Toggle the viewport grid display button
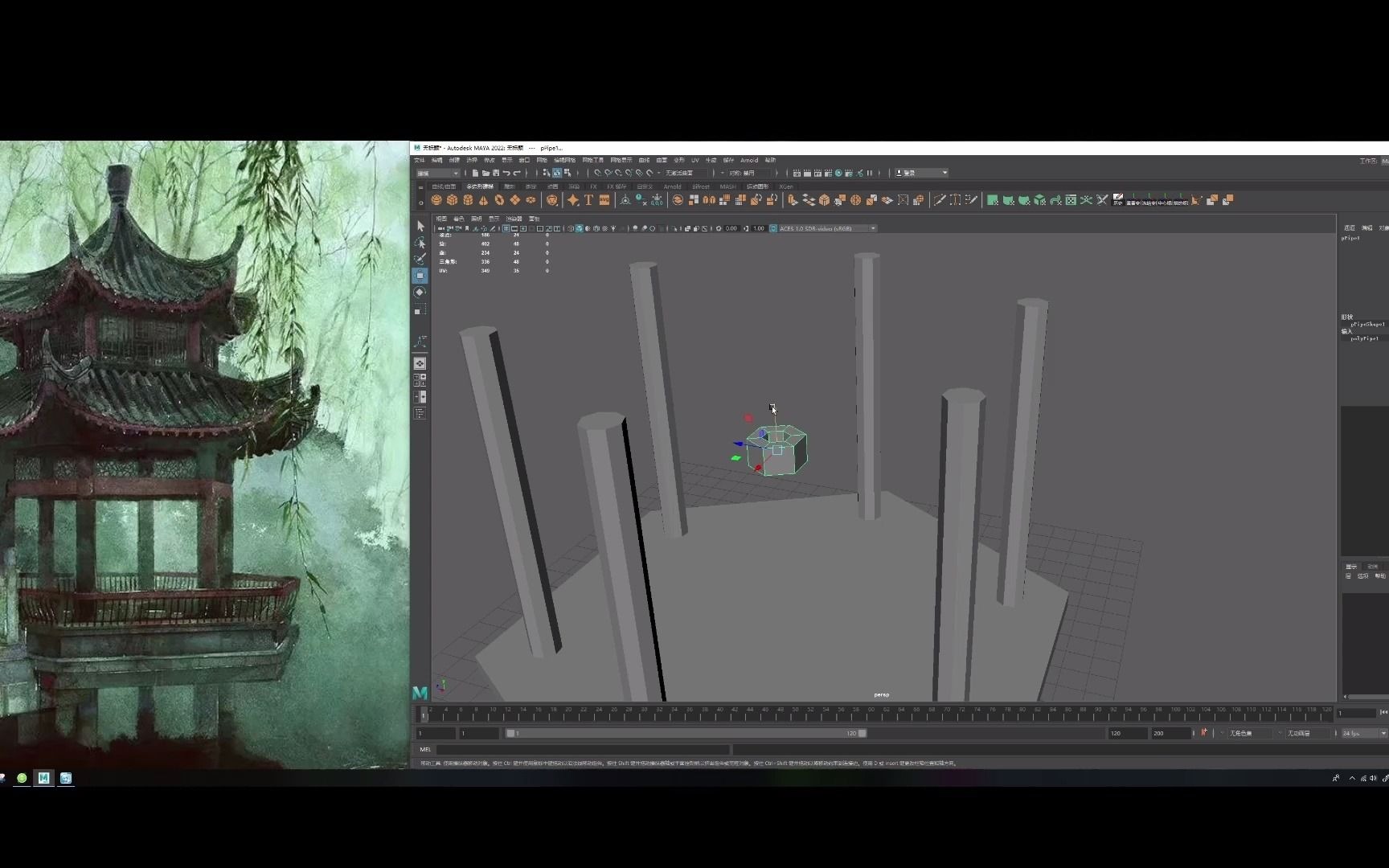1389x868 pixels. (506, 228)
